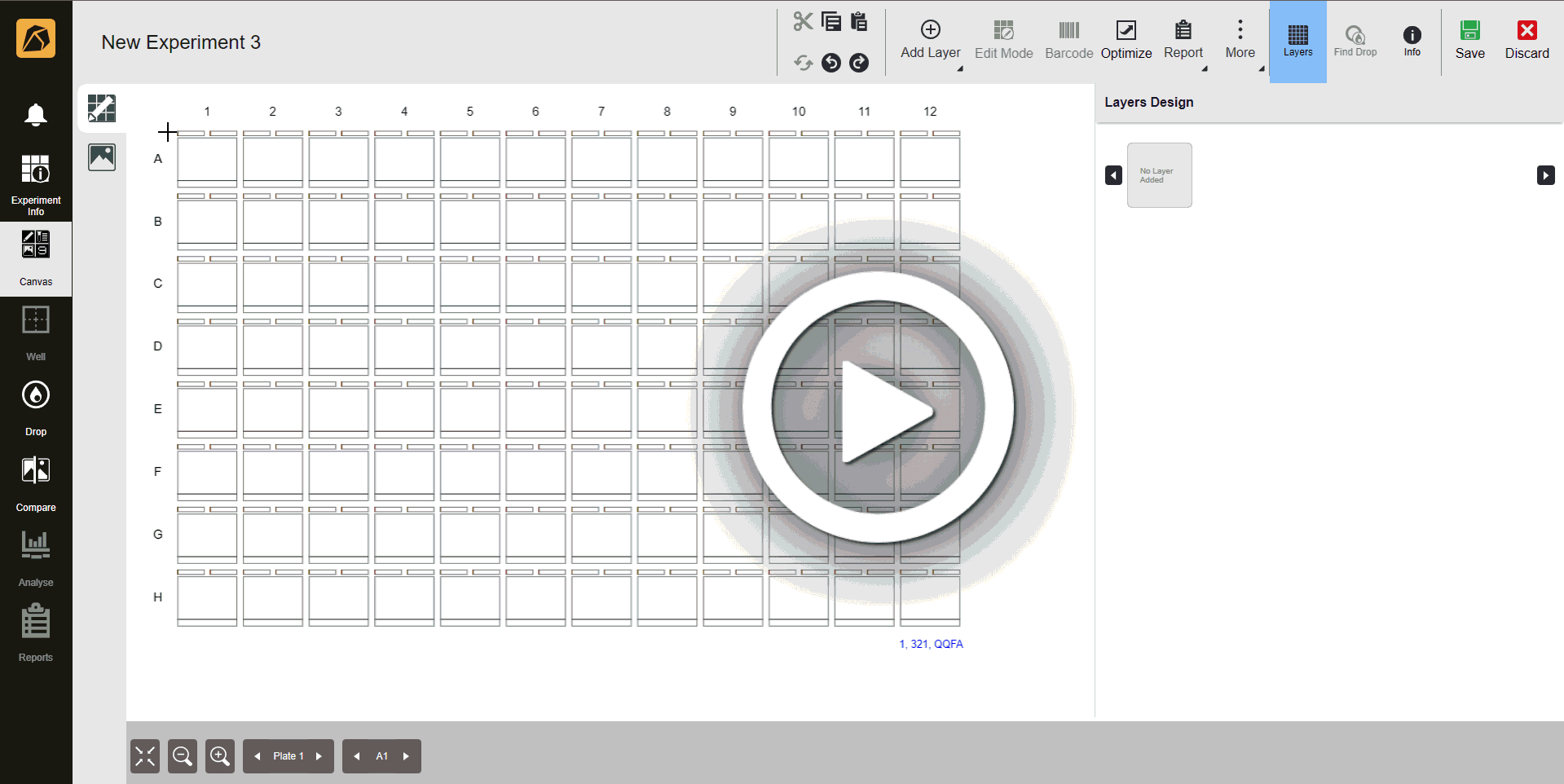Select the Canvas view in the sidebar
Viewport: 1564px width, 784px height.
click(x=36, y=257)
